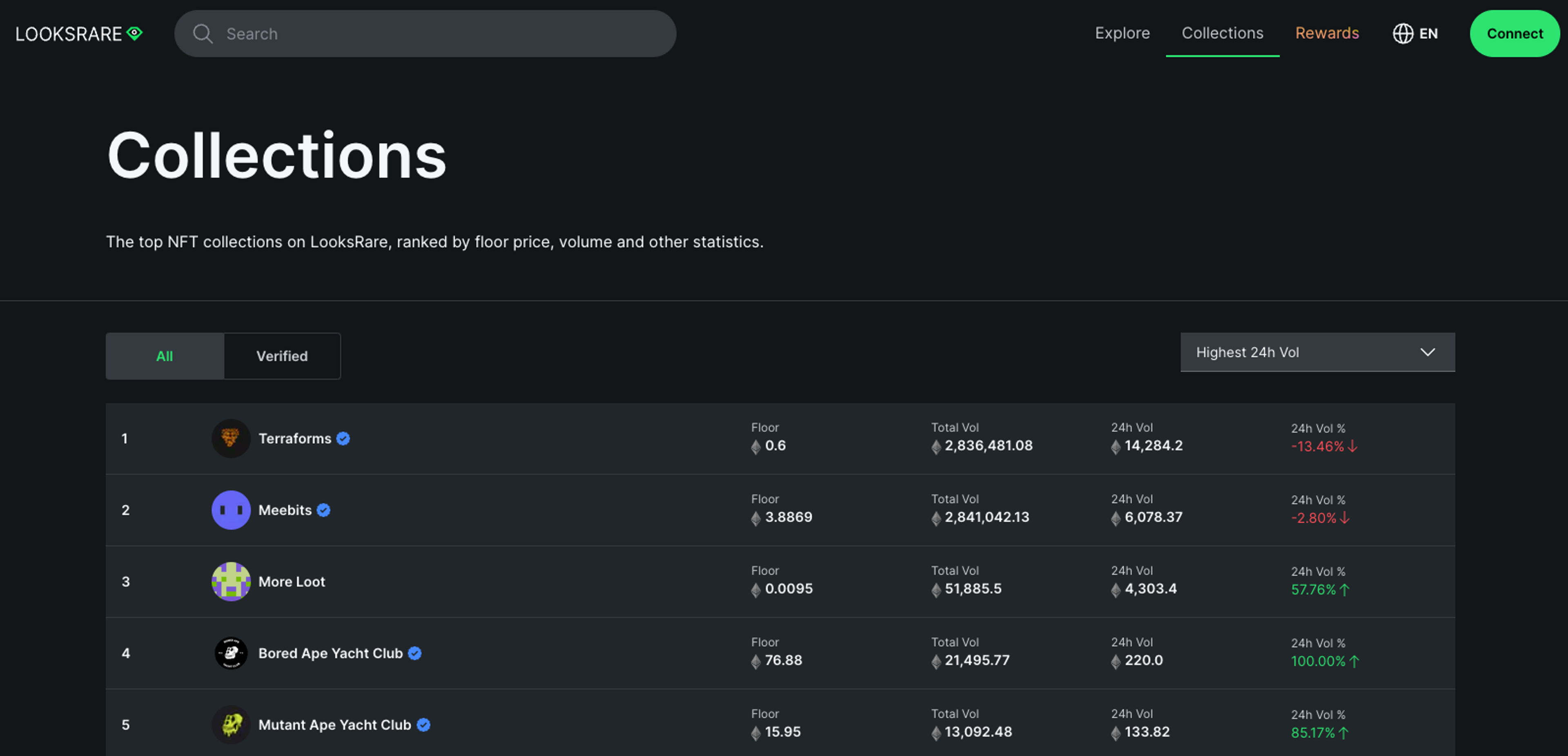The height and width of the screenshot is (756, 1568).
Task: Open the Explore menu item
Action: tap(1123, 33)
